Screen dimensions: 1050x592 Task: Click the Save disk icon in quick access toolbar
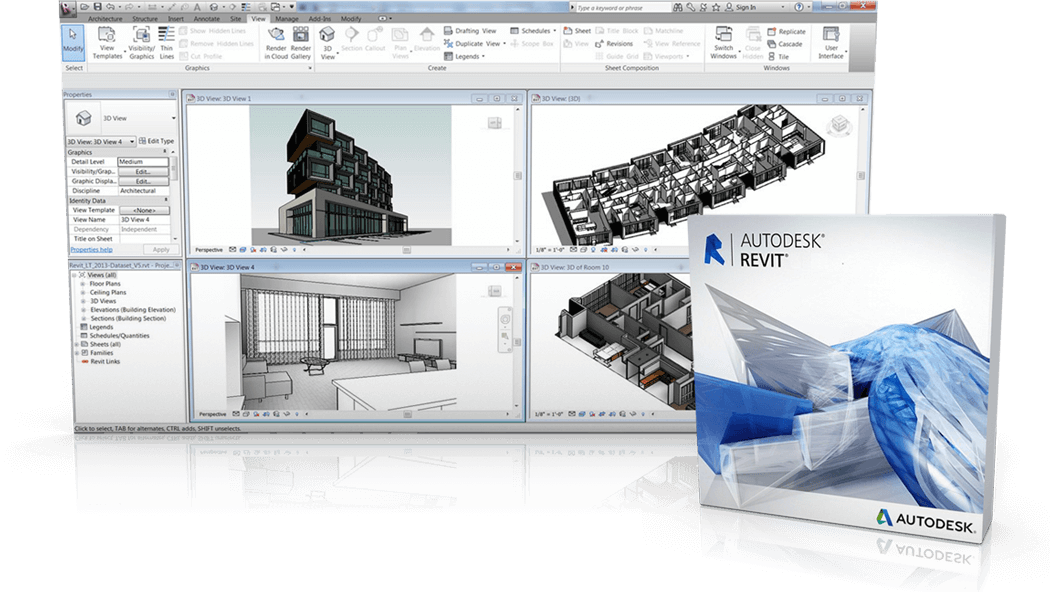point(98,7)
